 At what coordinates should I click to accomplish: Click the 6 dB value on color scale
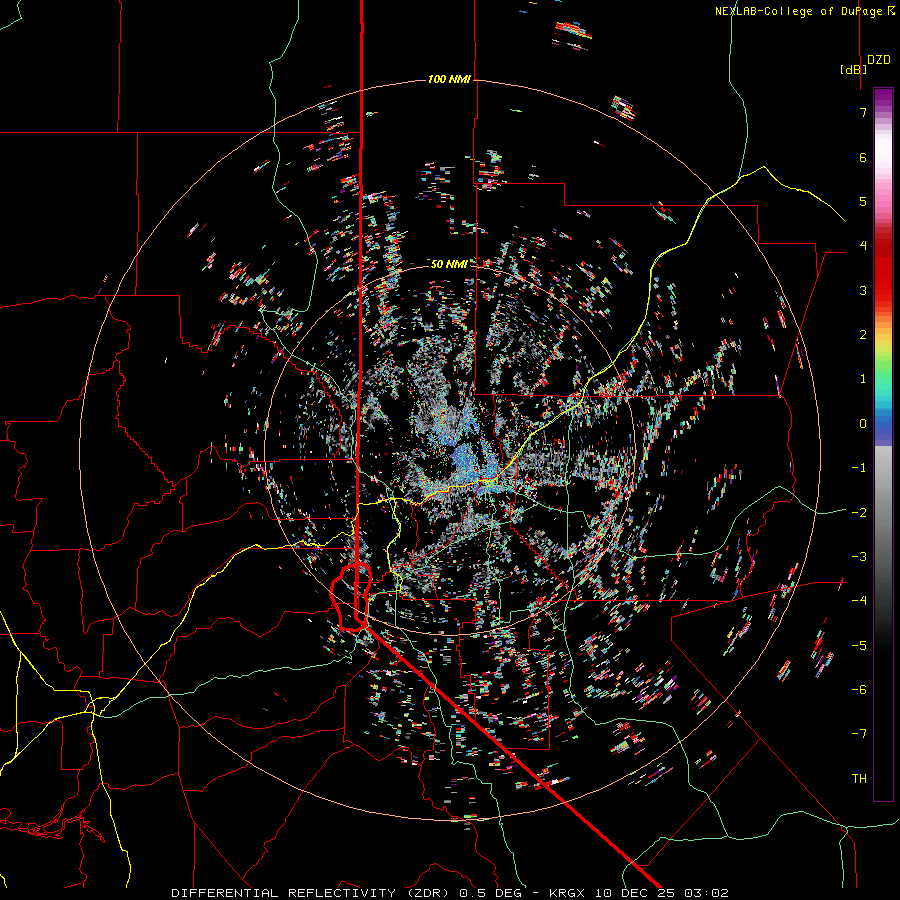(863, 157)
